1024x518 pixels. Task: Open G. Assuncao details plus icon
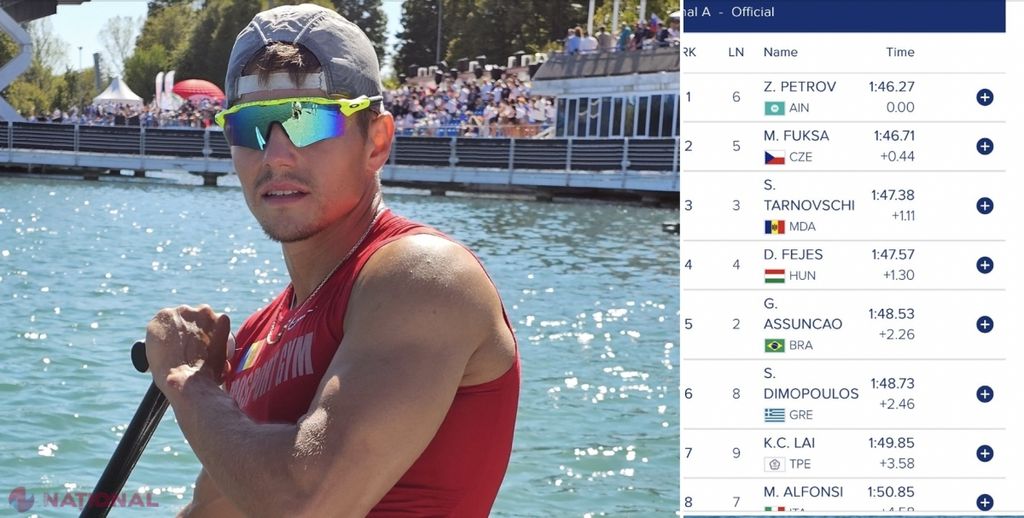[985, 324]
